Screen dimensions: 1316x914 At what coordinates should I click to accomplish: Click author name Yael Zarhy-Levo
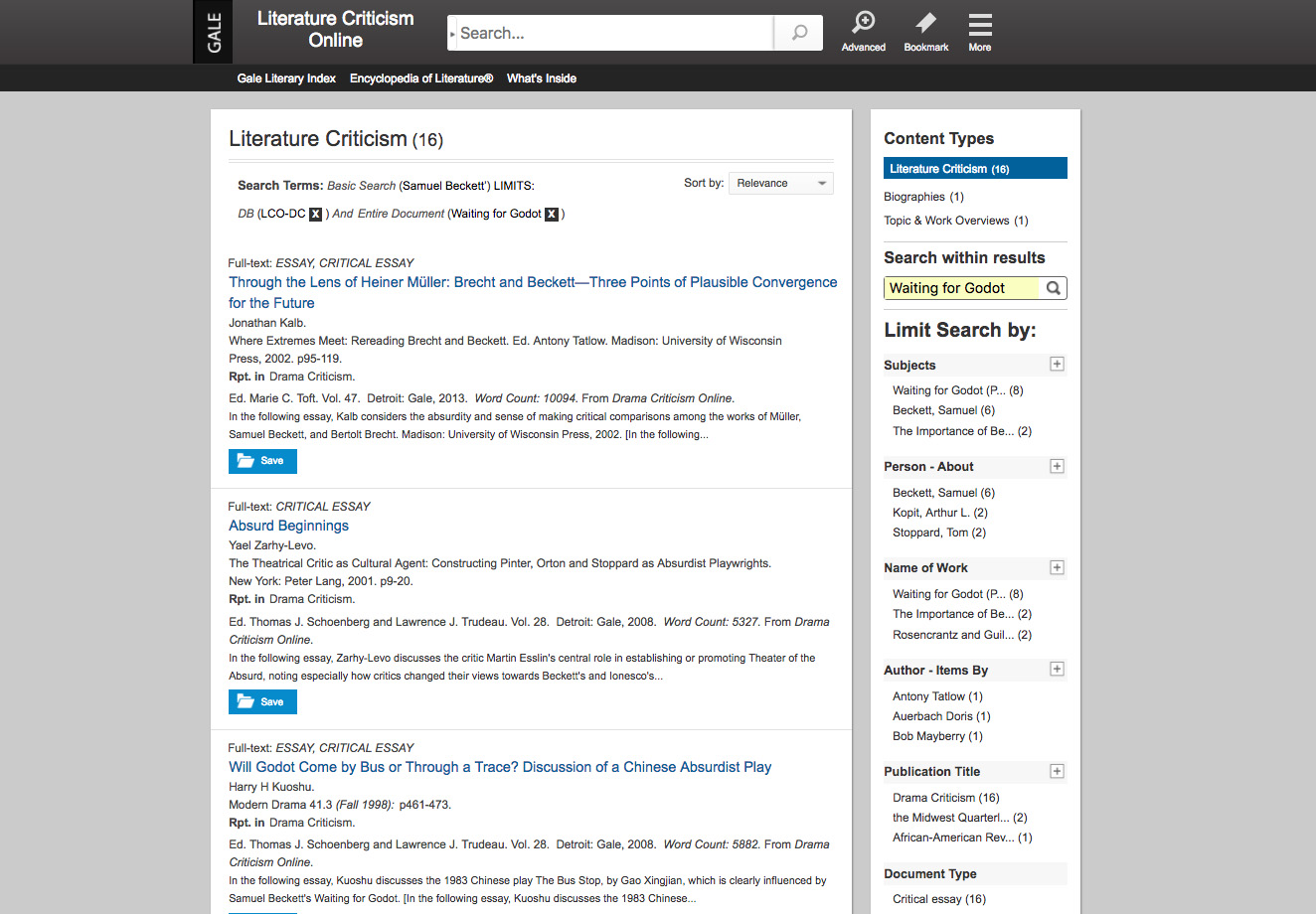click(272, 545)
